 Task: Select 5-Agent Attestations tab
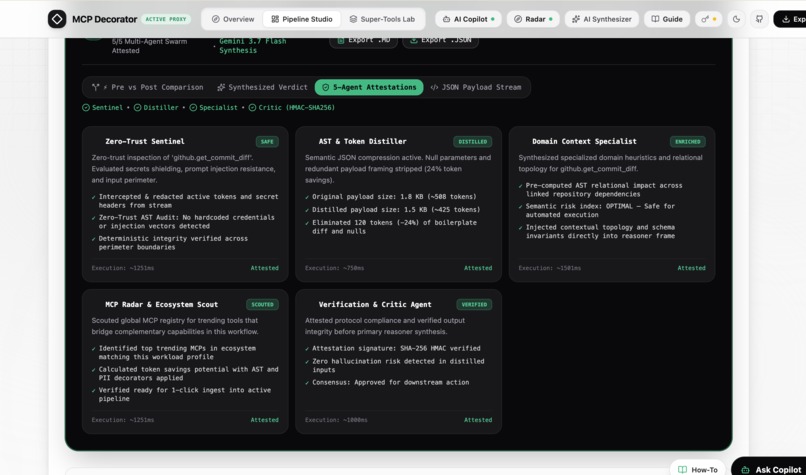point(369,87)
